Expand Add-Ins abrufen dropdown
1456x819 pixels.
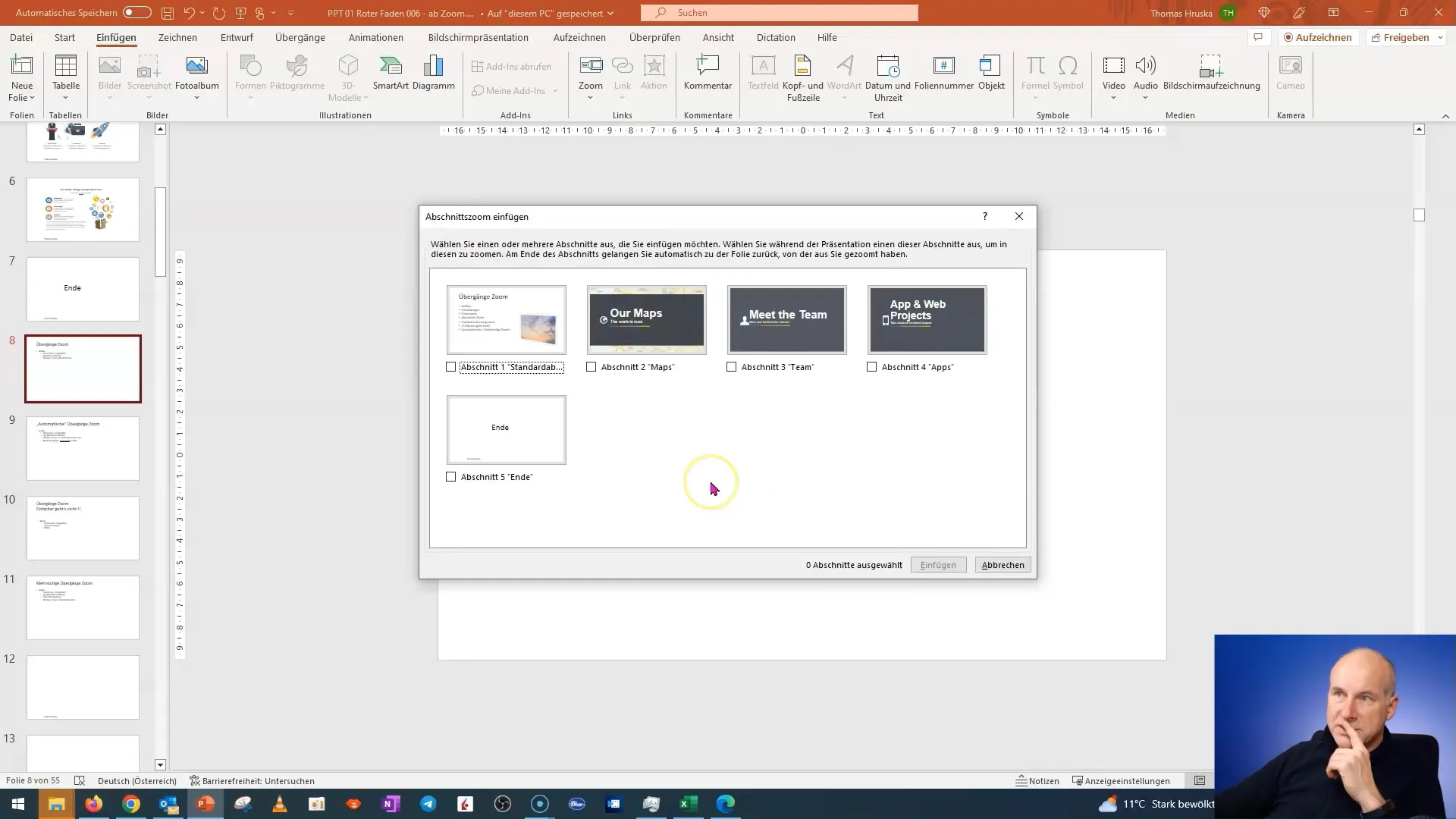tap(511, 65)
